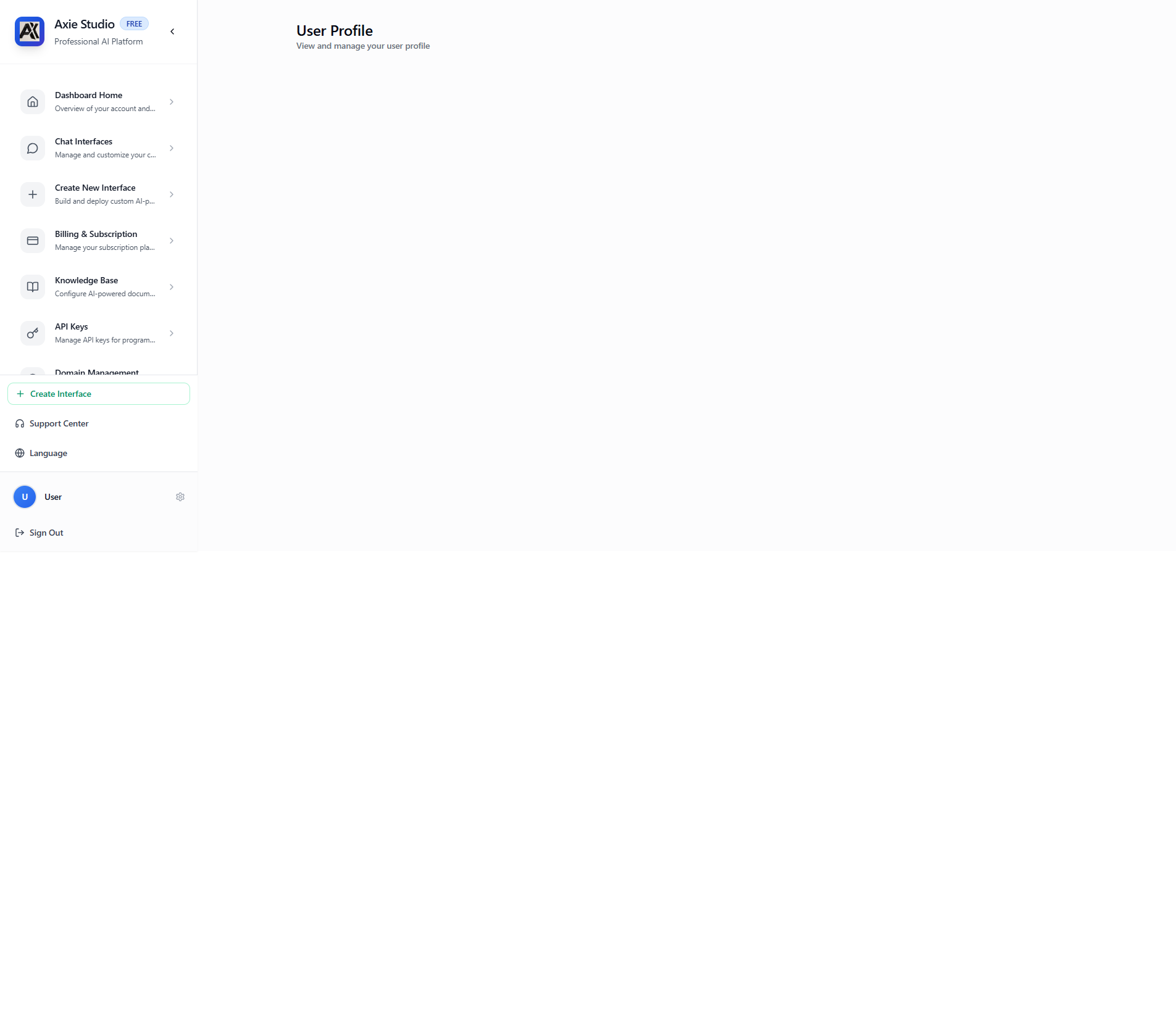
Task: Select the Knowledge Base book icon
Action: tap(32, 286)
